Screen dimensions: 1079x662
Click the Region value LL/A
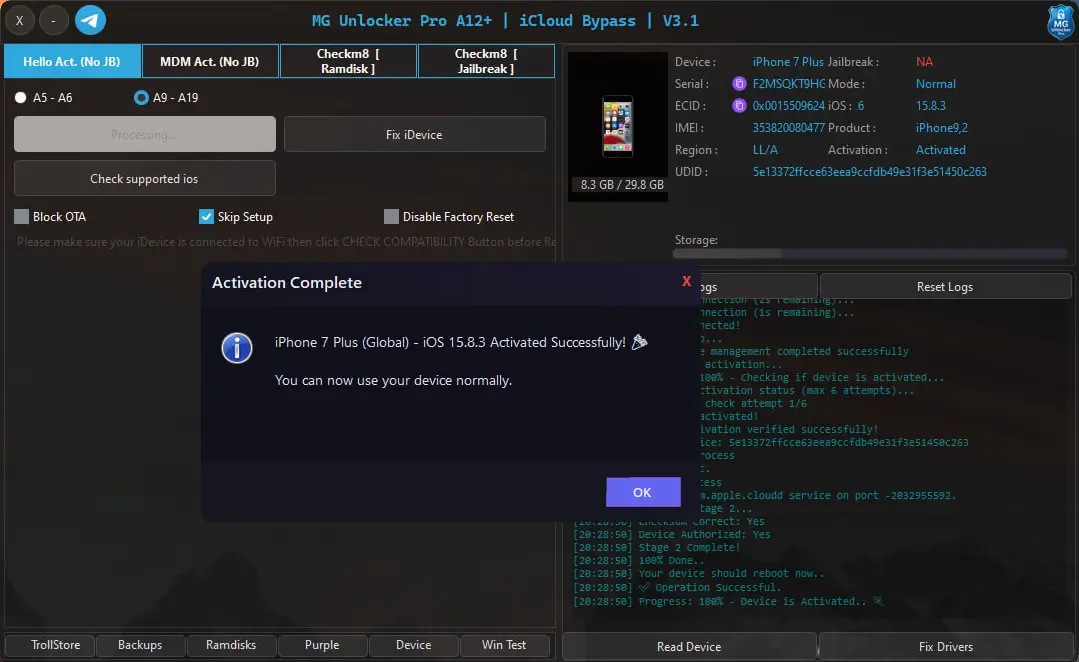(765, 149)
